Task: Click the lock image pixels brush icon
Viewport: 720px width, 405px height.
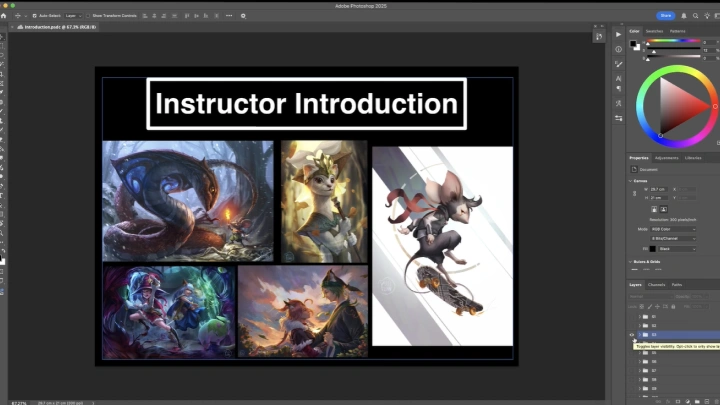Action: point(650,306)
